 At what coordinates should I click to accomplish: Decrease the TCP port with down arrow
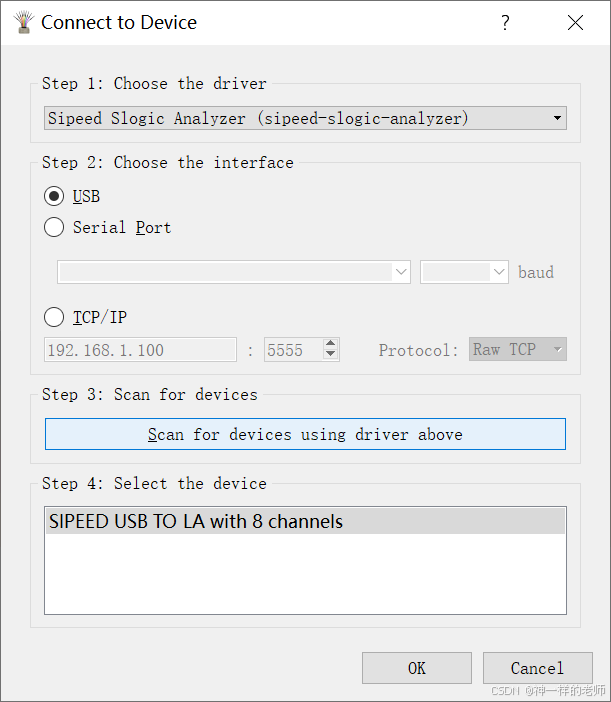[331, 355]
